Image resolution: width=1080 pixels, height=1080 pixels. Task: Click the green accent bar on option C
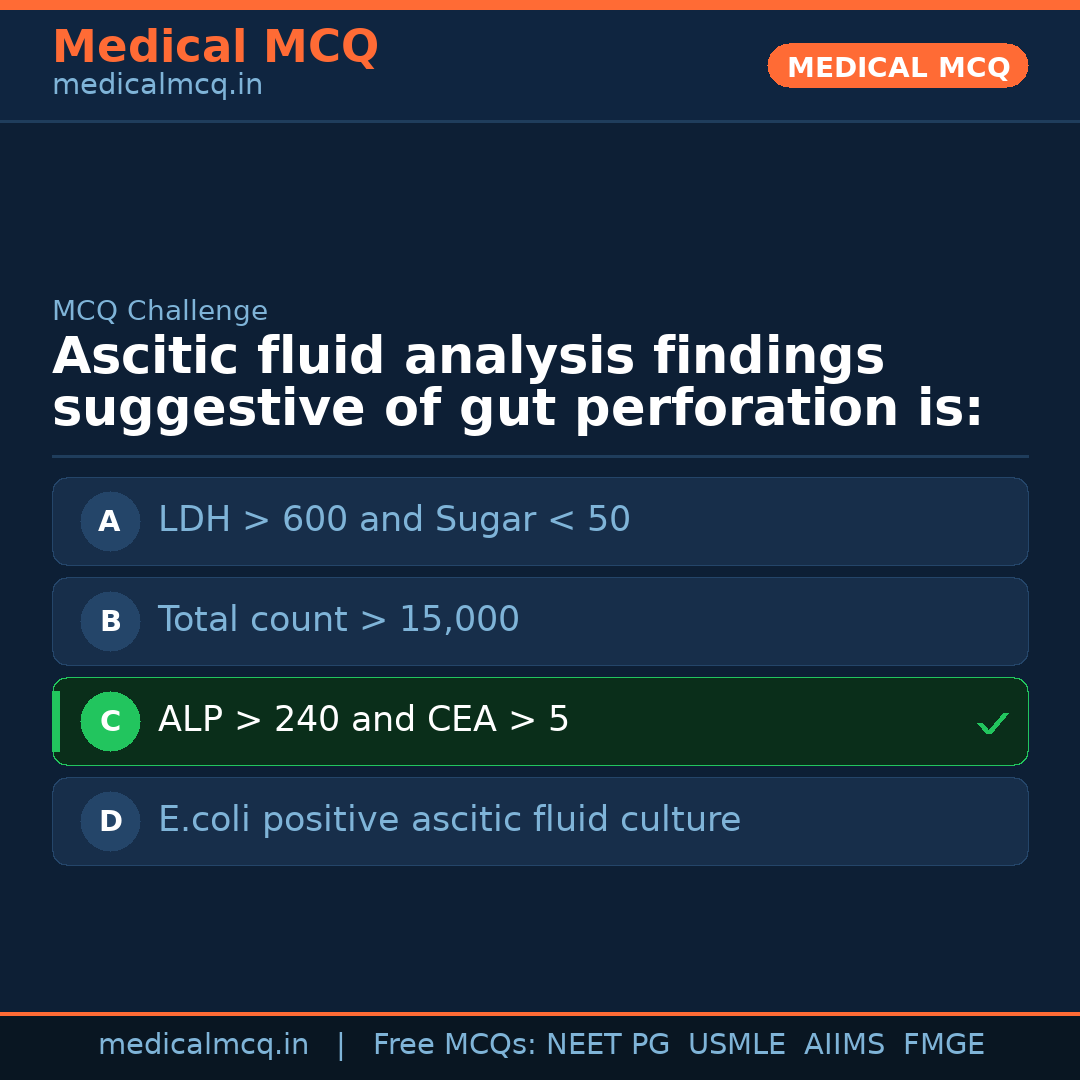pos(56,721)
